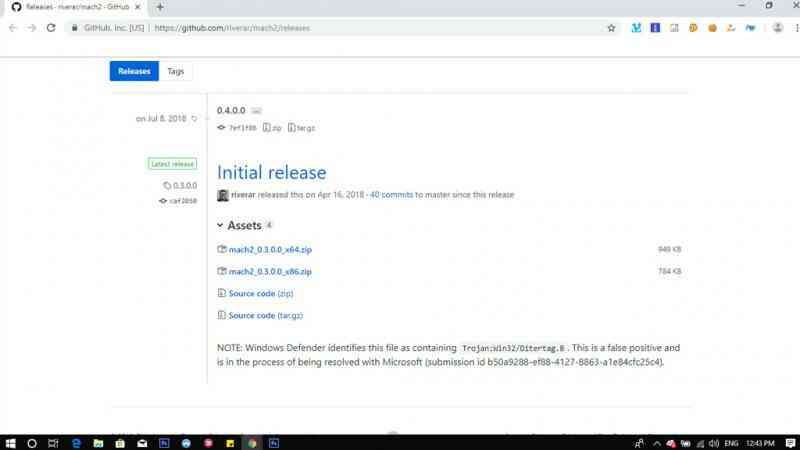Screen dimensions: 800x450
Task: Open the volume control in system tray
Action: click(x=714, y=443)
